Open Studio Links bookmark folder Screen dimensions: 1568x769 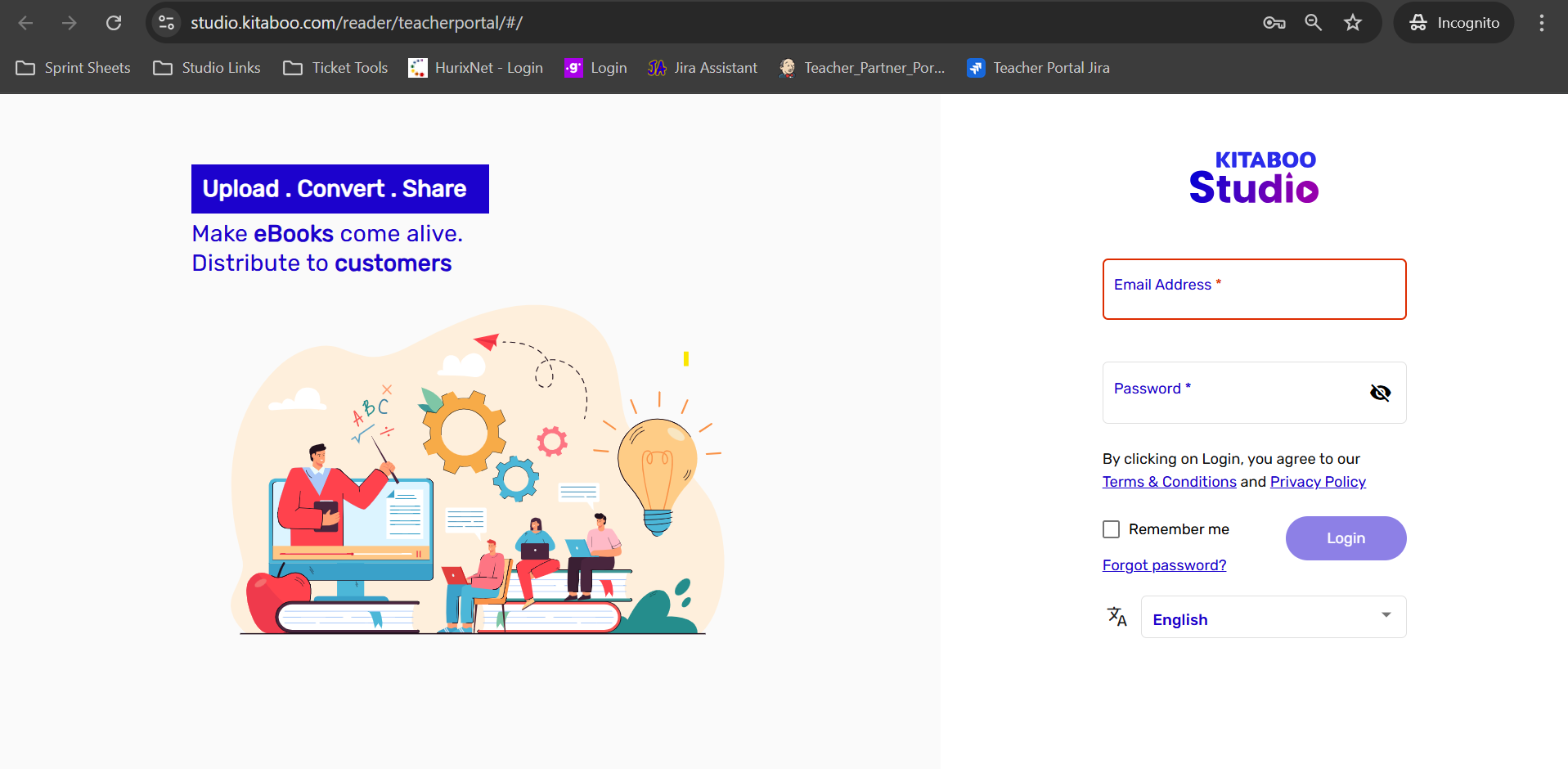pos(207,68)
